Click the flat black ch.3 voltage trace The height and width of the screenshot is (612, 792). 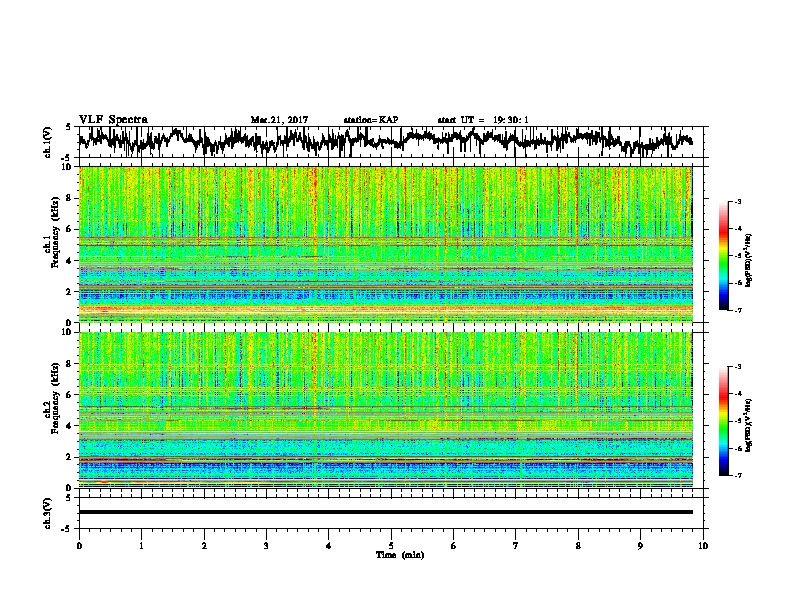pyautogui.click(x=385, y=512)
